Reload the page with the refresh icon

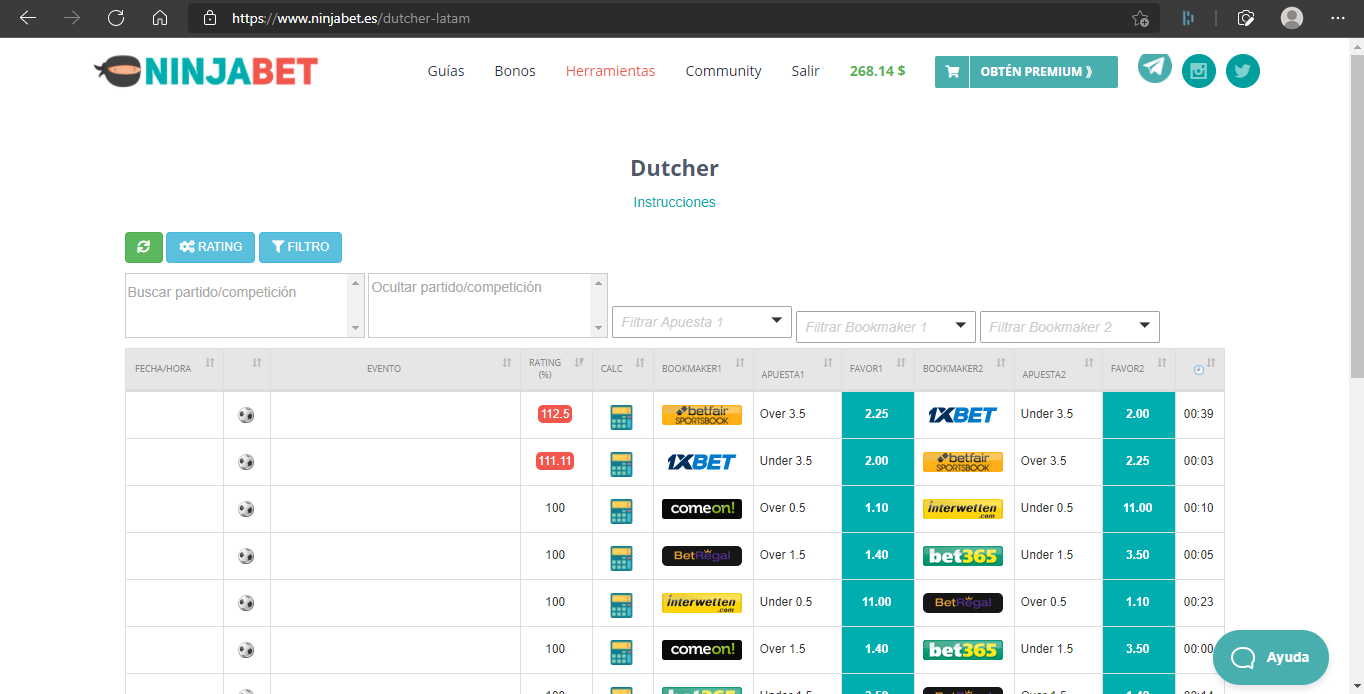point(116,18)
